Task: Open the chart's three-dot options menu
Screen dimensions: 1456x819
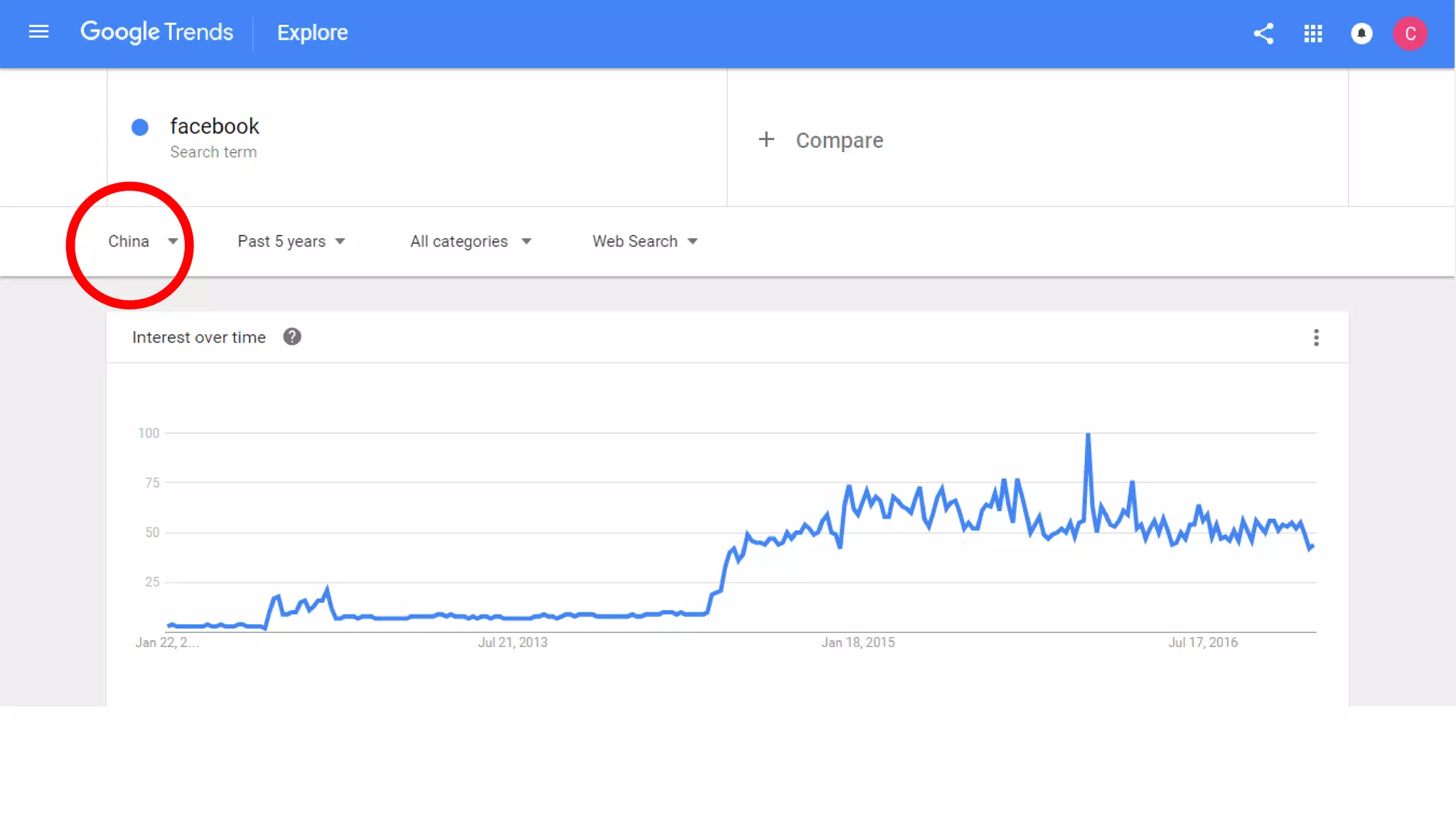Action: coord(1316,338)
